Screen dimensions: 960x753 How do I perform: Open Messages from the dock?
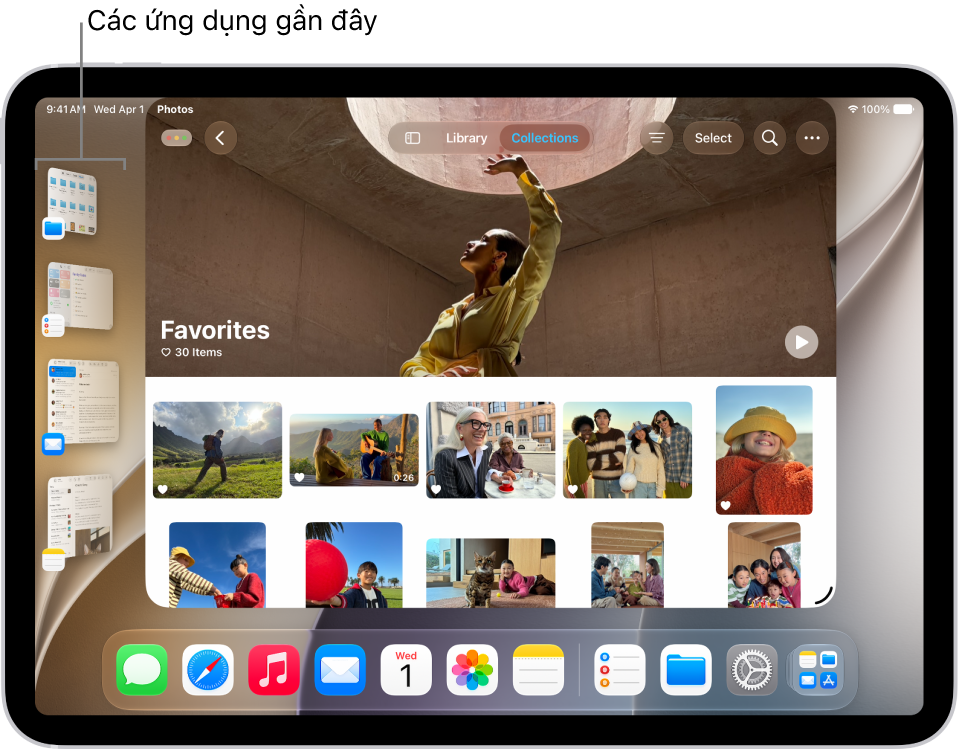(141, 670)
